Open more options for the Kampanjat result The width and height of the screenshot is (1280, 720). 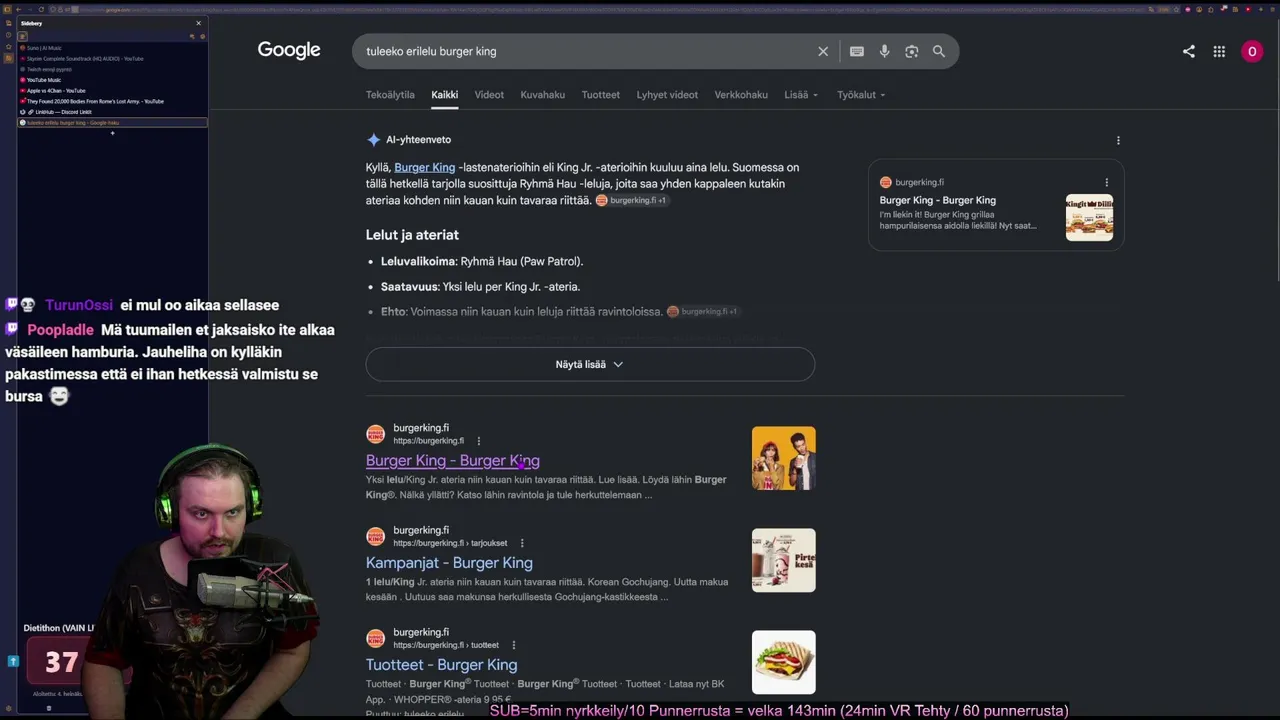523,543
